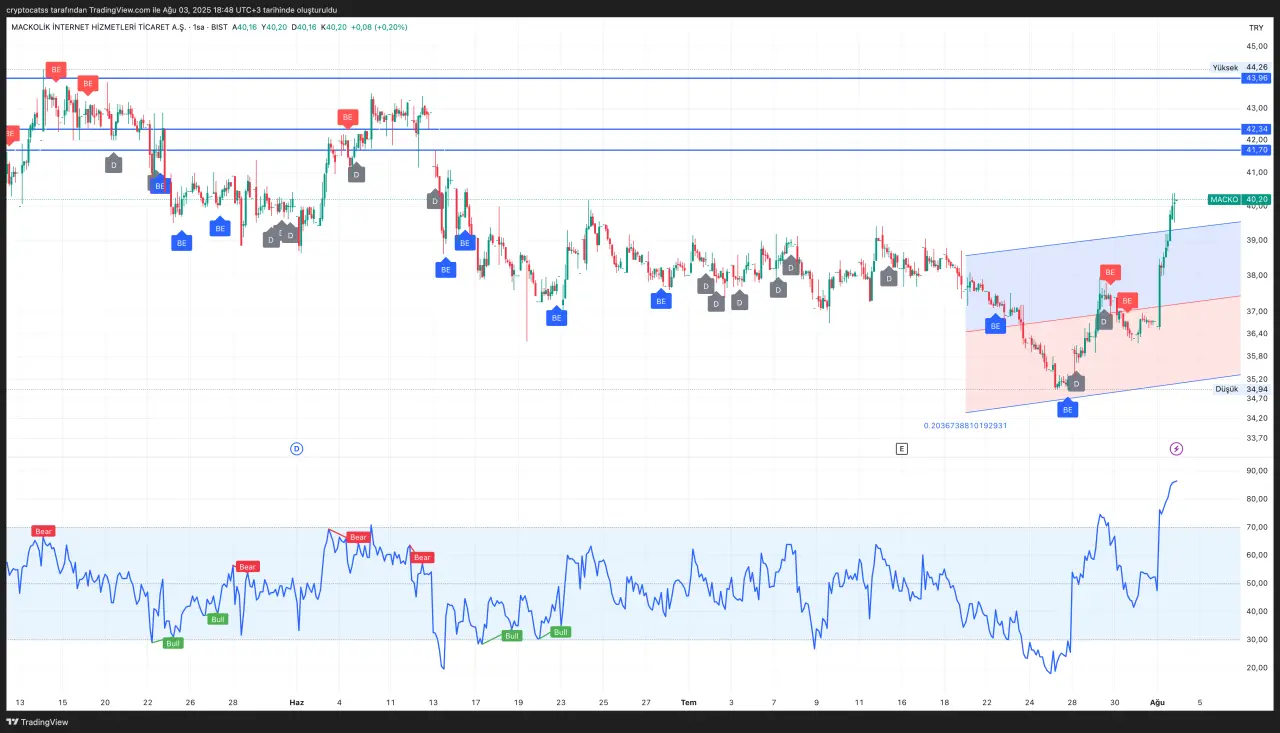
Task: Click the blue D dividend circle icon
Action: click(x=296, y=449)
